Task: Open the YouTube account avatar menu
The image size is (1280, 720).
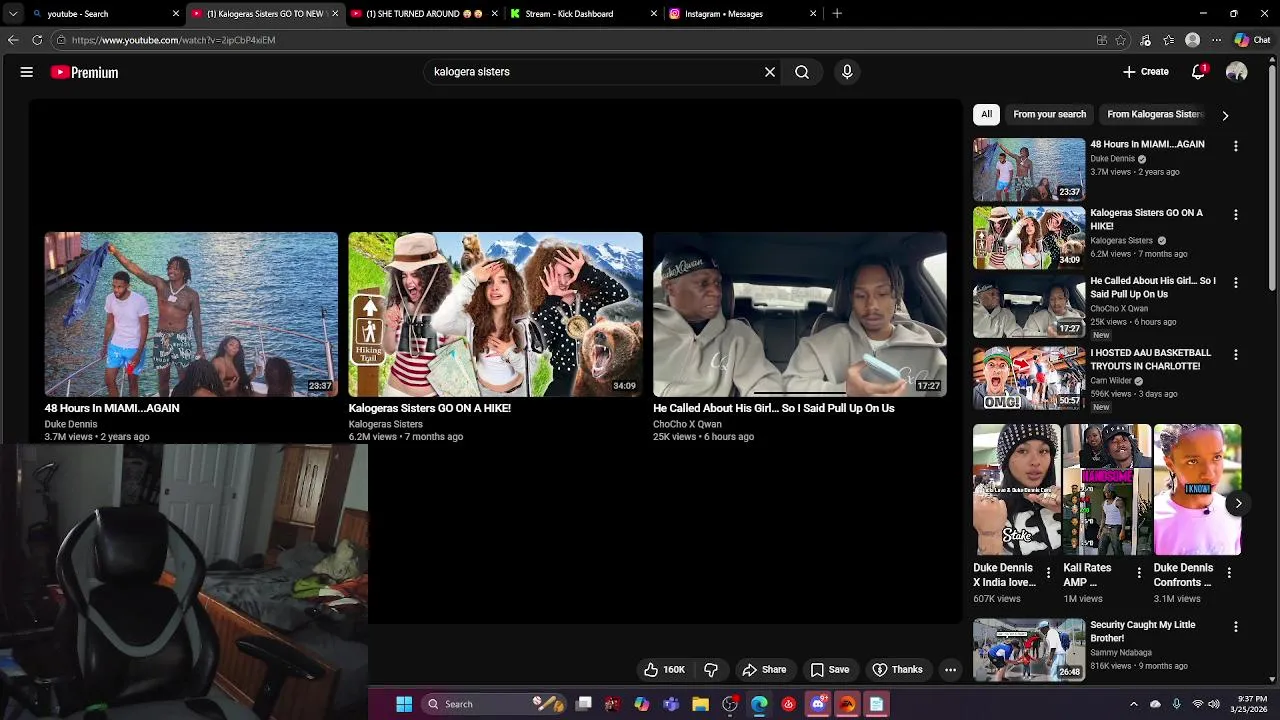Action: coord(1237,72)
